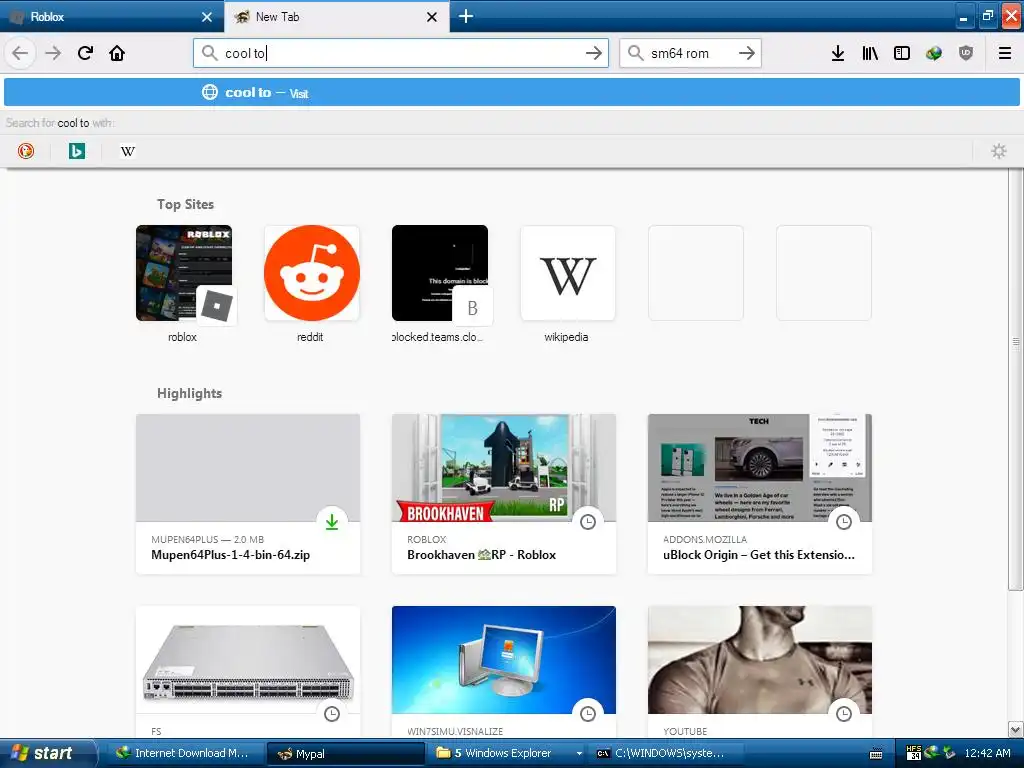
Task: Click the history clock icon on Brookhaven card
Action: click(588, 522)
